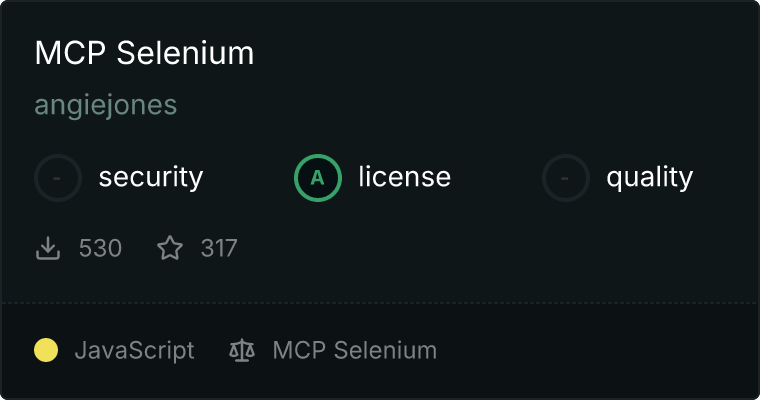Viewport: 760px width, 400px height.
Task: Open the MCP Selenium card title
Action: point(144,54)
